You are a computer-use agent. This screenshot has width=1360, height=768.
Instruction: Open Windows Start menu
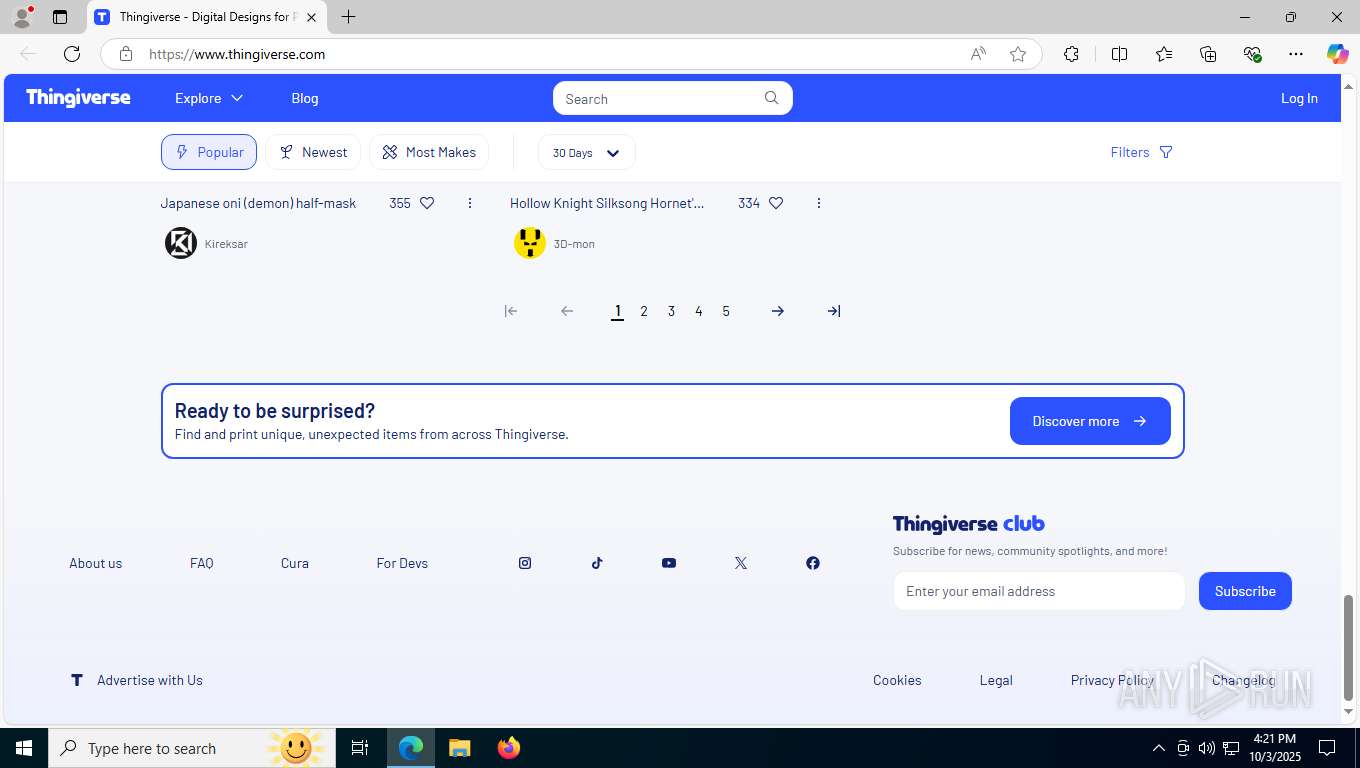(24, 748)
